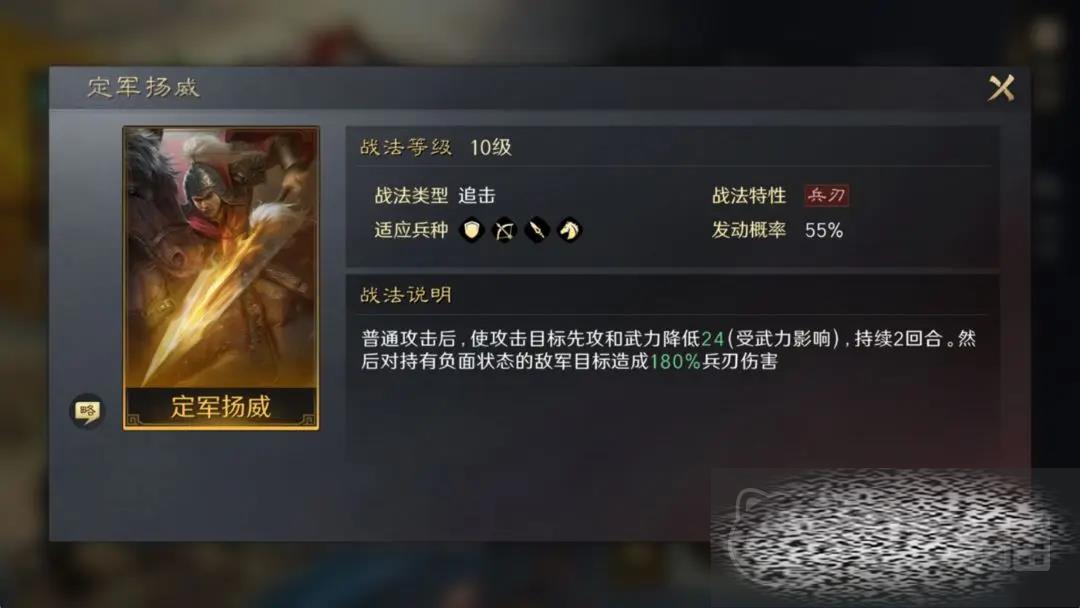The image size is (1080, 608).
Task: Click the shield troop type icon
Action: click(x=472, y=230)
